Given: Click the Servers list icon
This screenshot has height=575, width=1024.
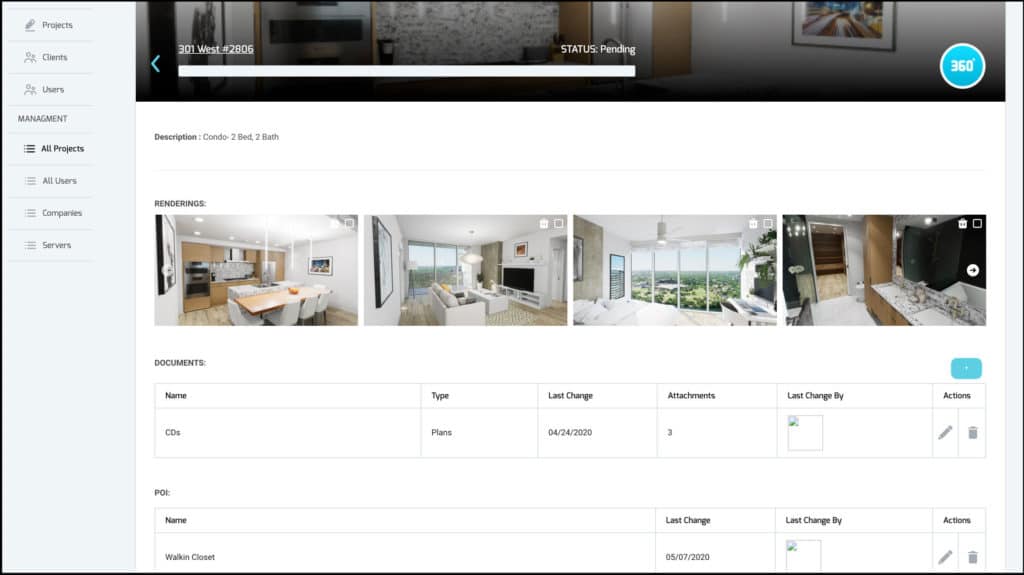Looking at the screenshot, I should 30,245.
